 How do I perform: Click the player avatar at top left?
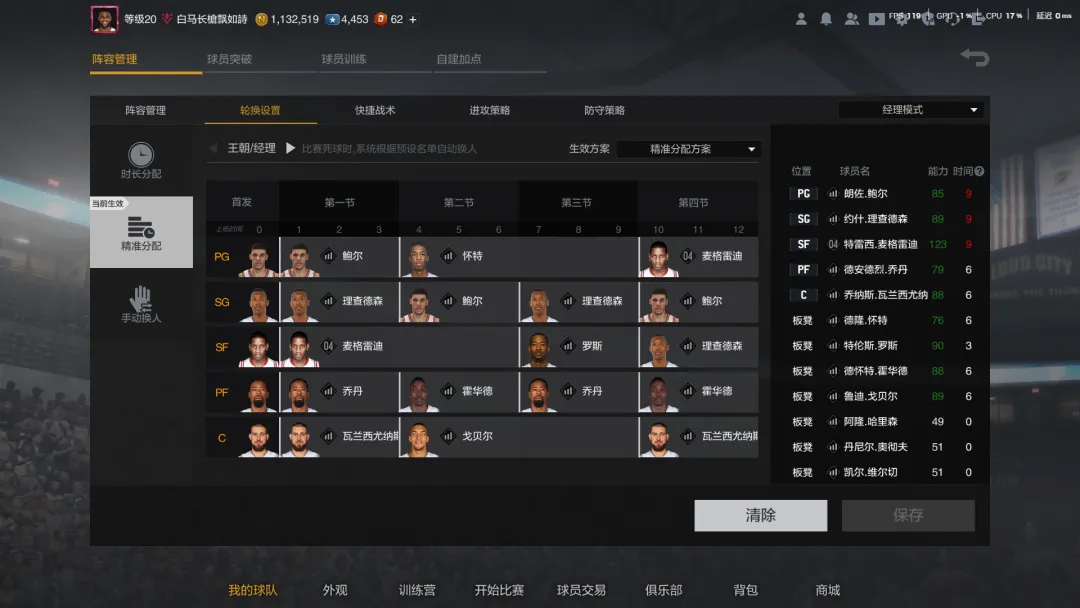click(105, 19)
